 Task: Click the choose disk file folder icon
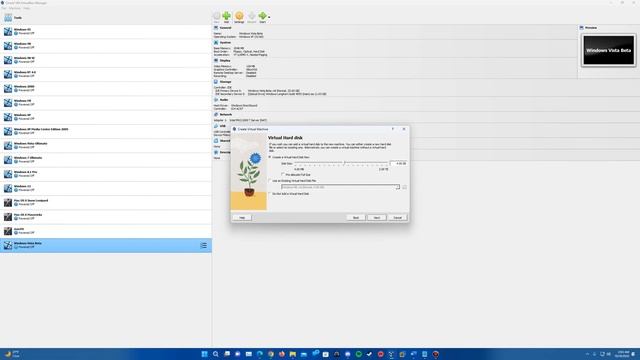point(404,187)
